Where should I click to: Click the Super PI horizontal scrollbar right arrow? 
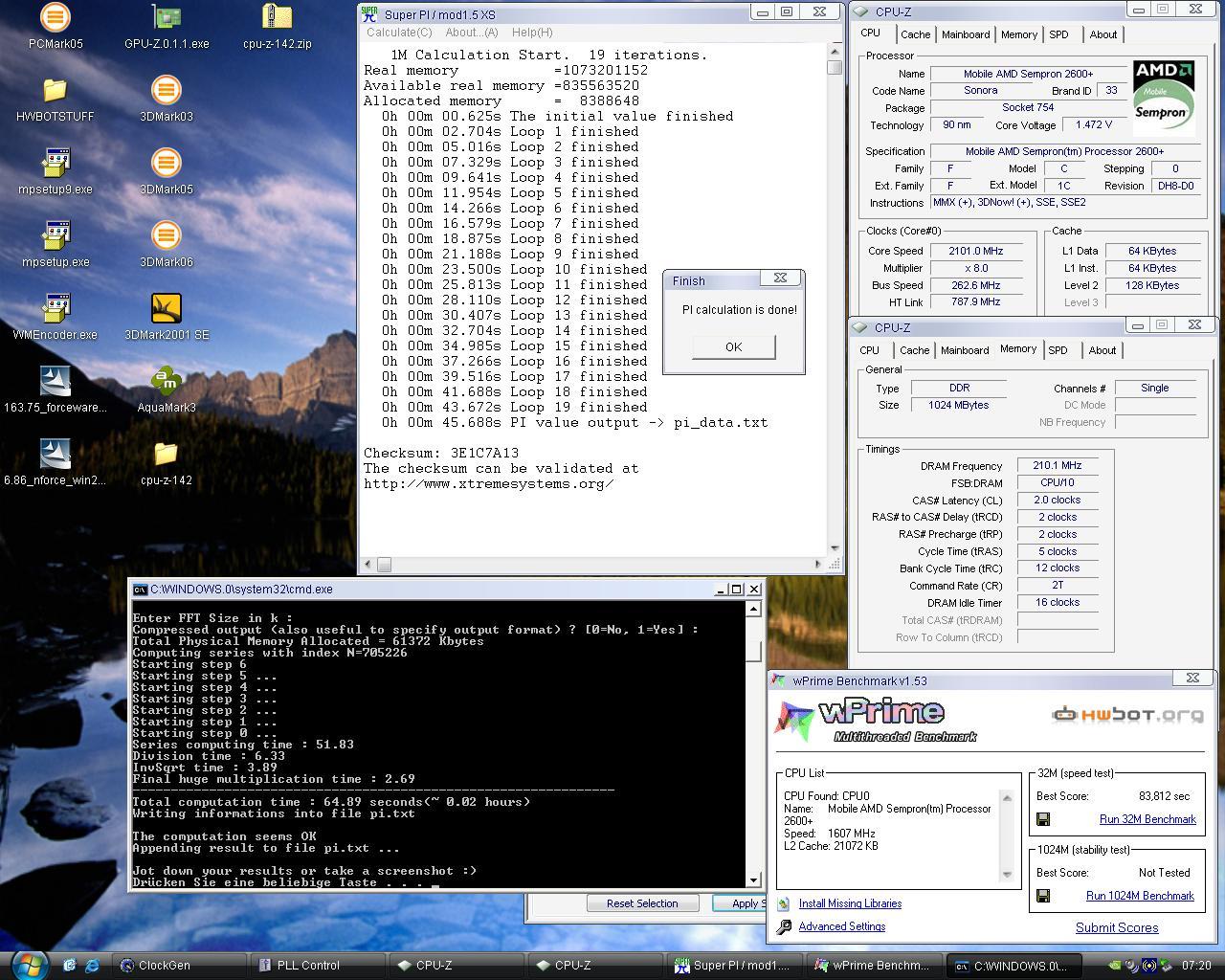click(819, 565)
